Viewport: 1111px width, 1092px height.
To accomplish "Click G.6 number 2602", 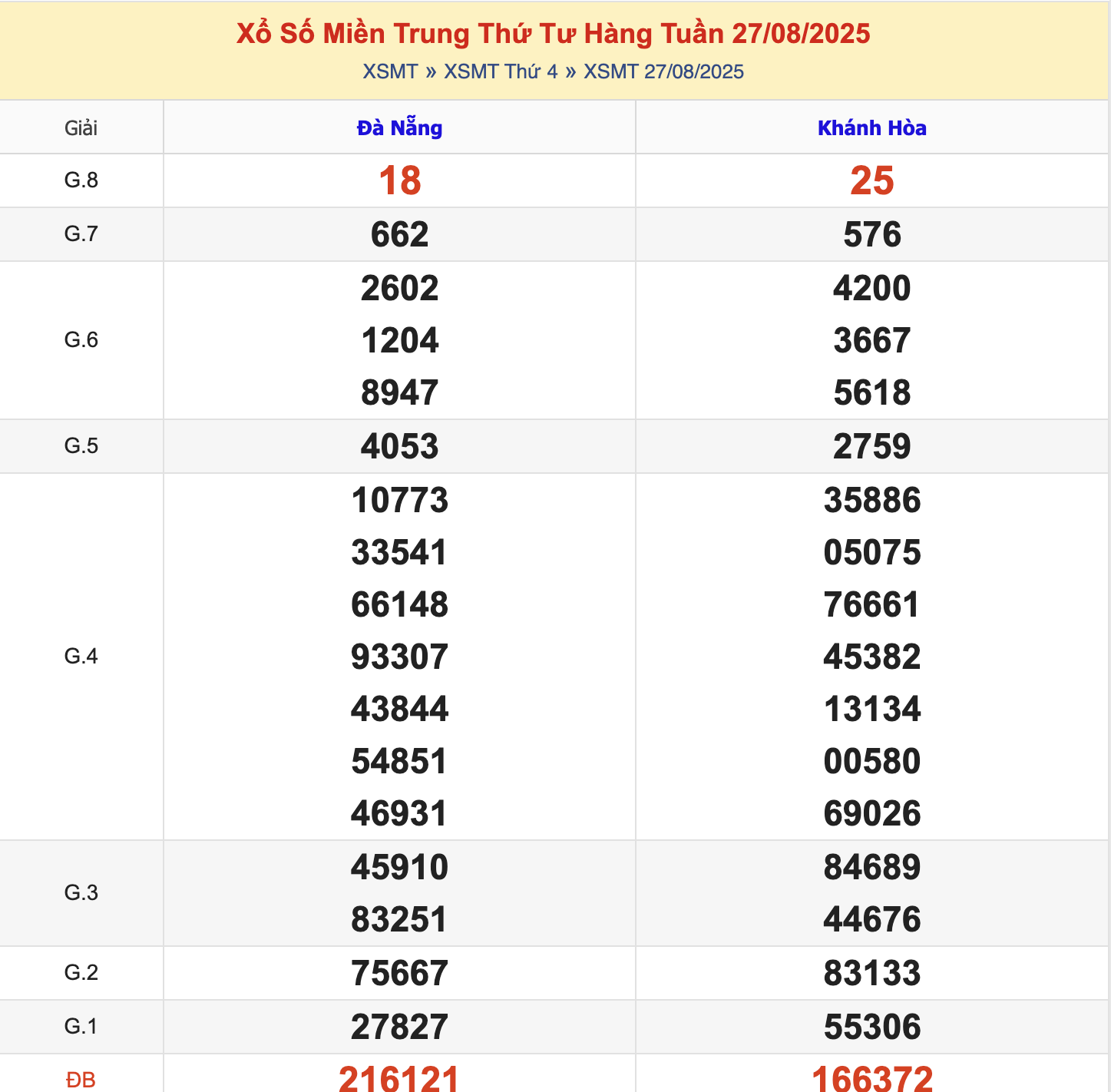I will coord(399,289).
